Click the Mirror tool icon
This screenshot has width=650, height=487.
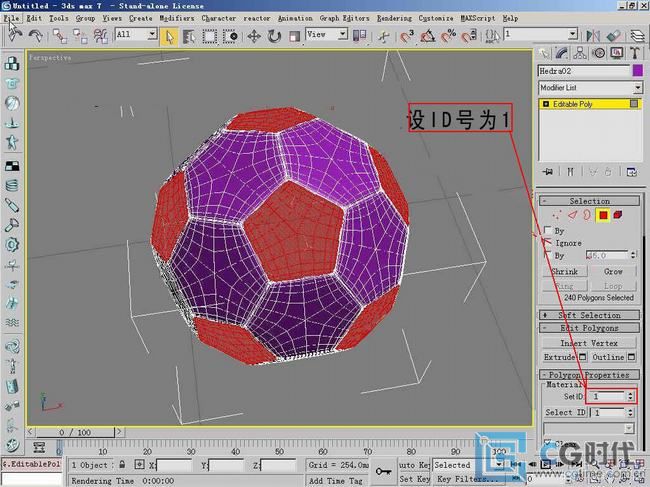click(593, 36)
